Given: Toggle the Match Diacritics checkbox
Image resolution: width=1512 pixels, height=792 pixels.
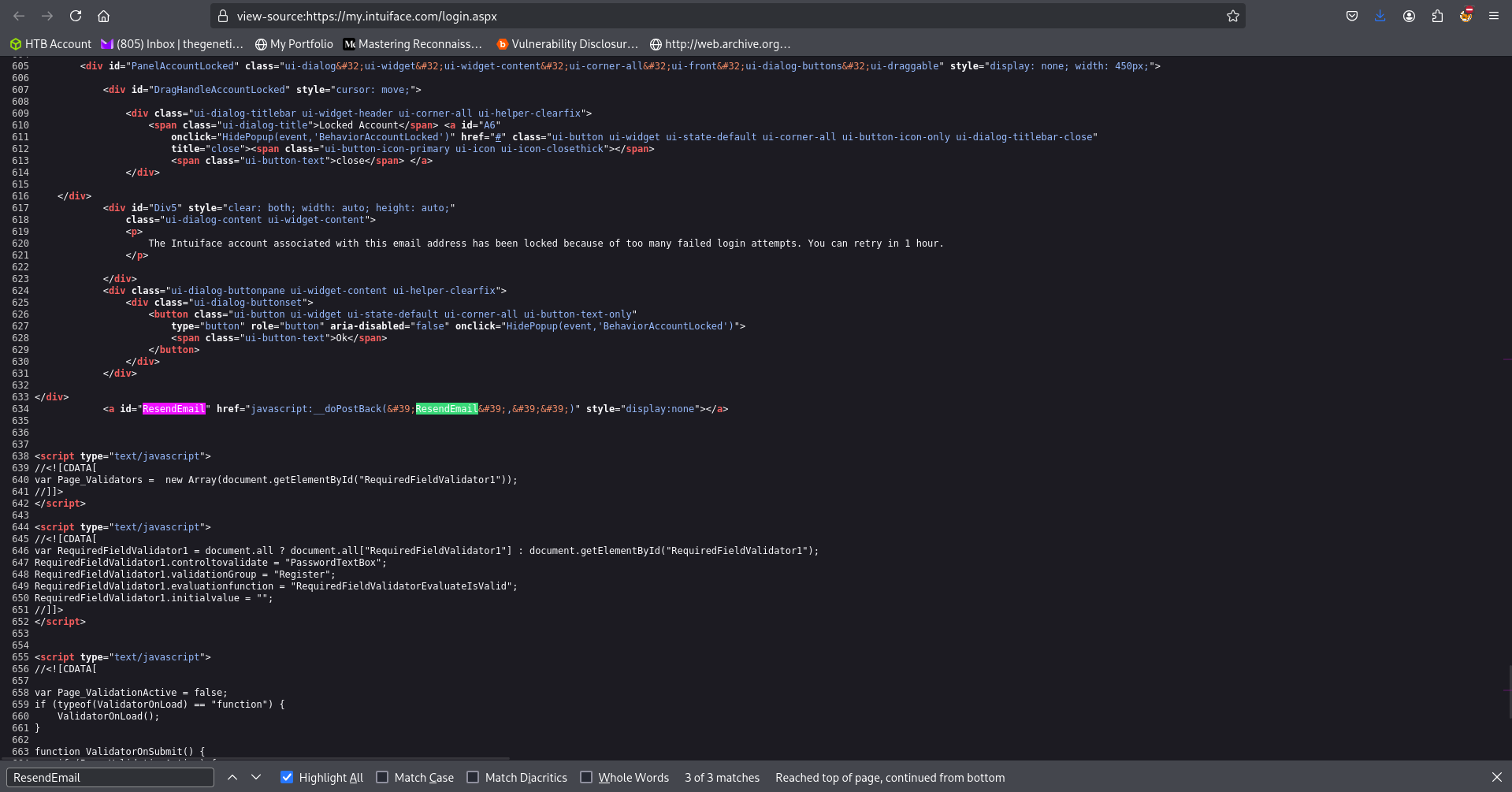Looking at the screenshot, I should point(473,777).
